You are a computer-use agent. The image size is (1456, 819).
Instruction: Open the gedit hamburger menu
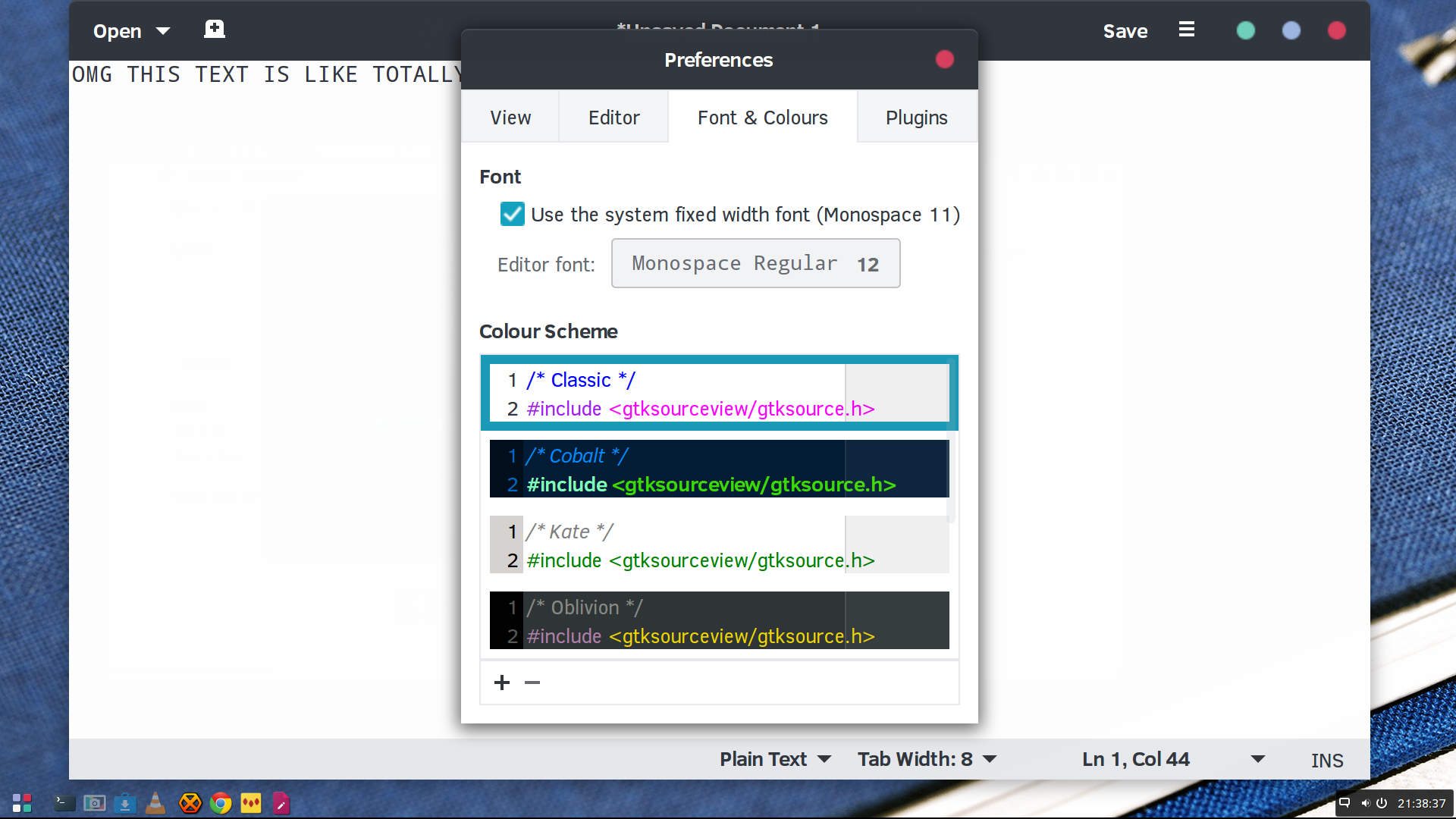1187,30
